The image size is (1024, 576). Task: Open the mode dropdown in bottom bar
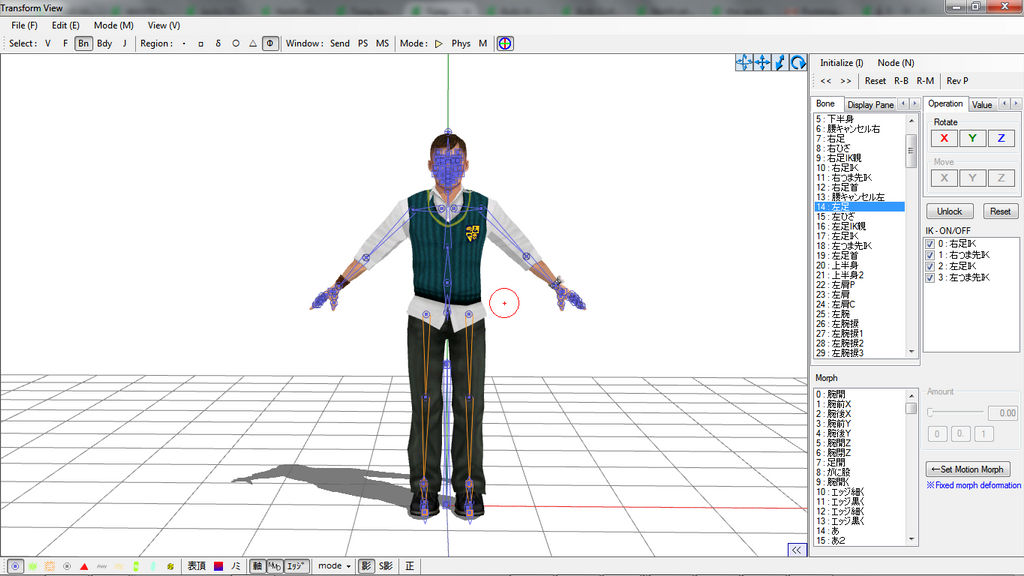pos(333,566)
